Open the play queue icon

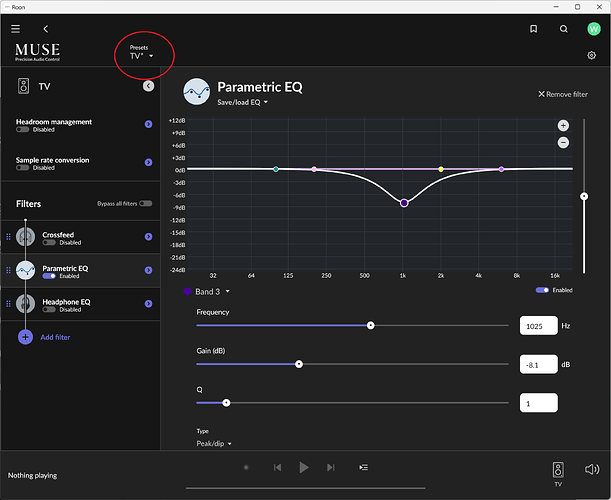click(364, 467)
